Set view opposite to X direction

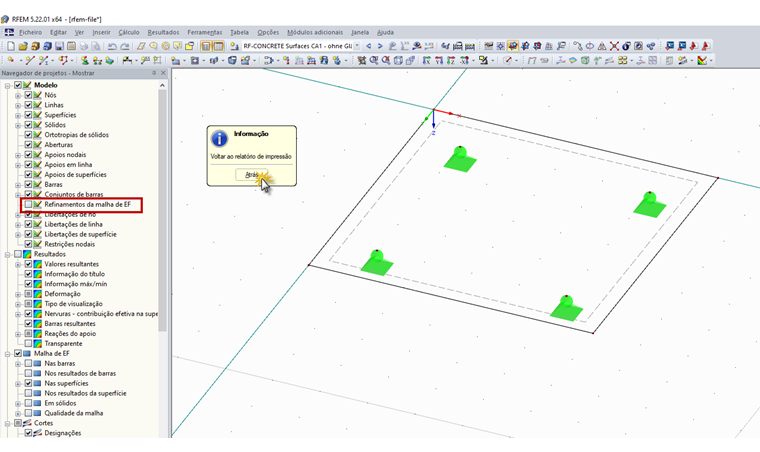(464, 61)
